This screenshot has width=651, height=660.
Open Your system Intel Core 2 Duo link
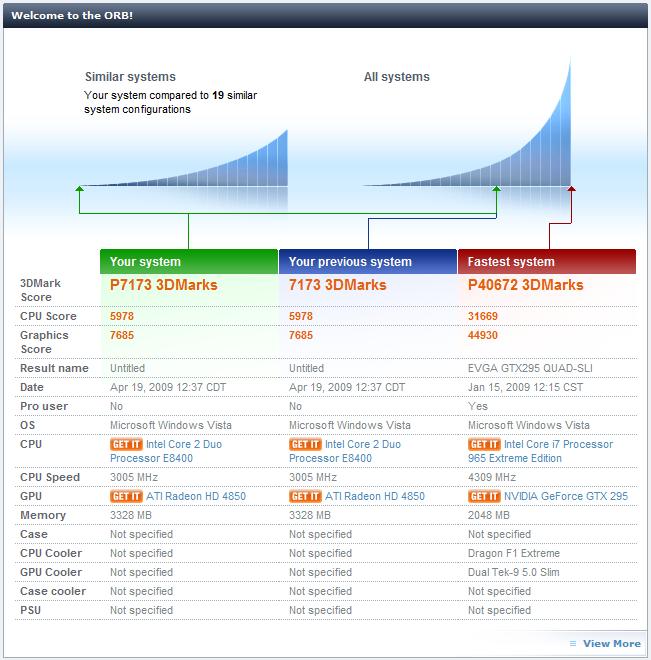point(166,451)
